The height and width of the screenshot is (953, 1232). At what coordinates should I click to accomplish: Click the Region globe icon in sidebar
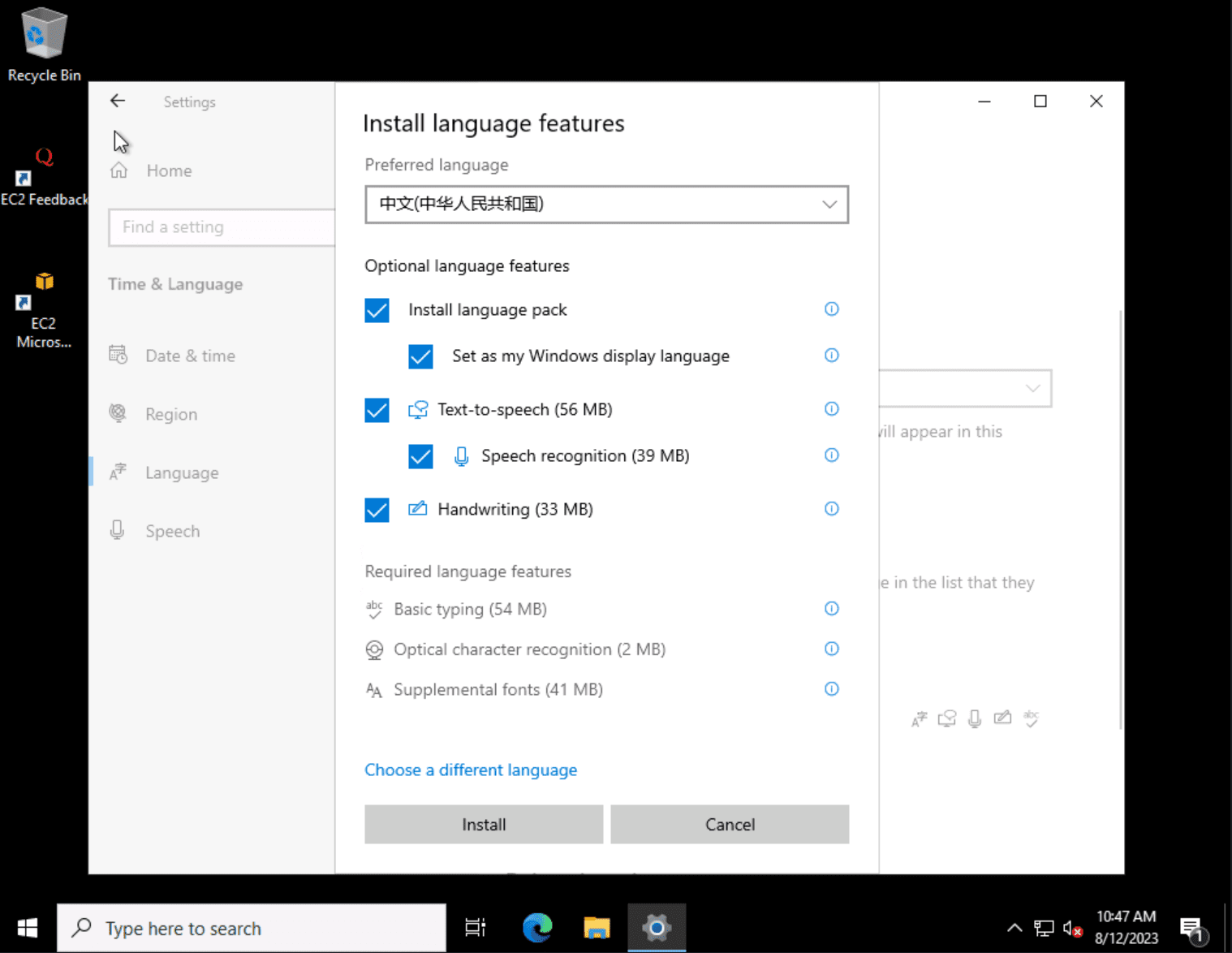(118, 413)
